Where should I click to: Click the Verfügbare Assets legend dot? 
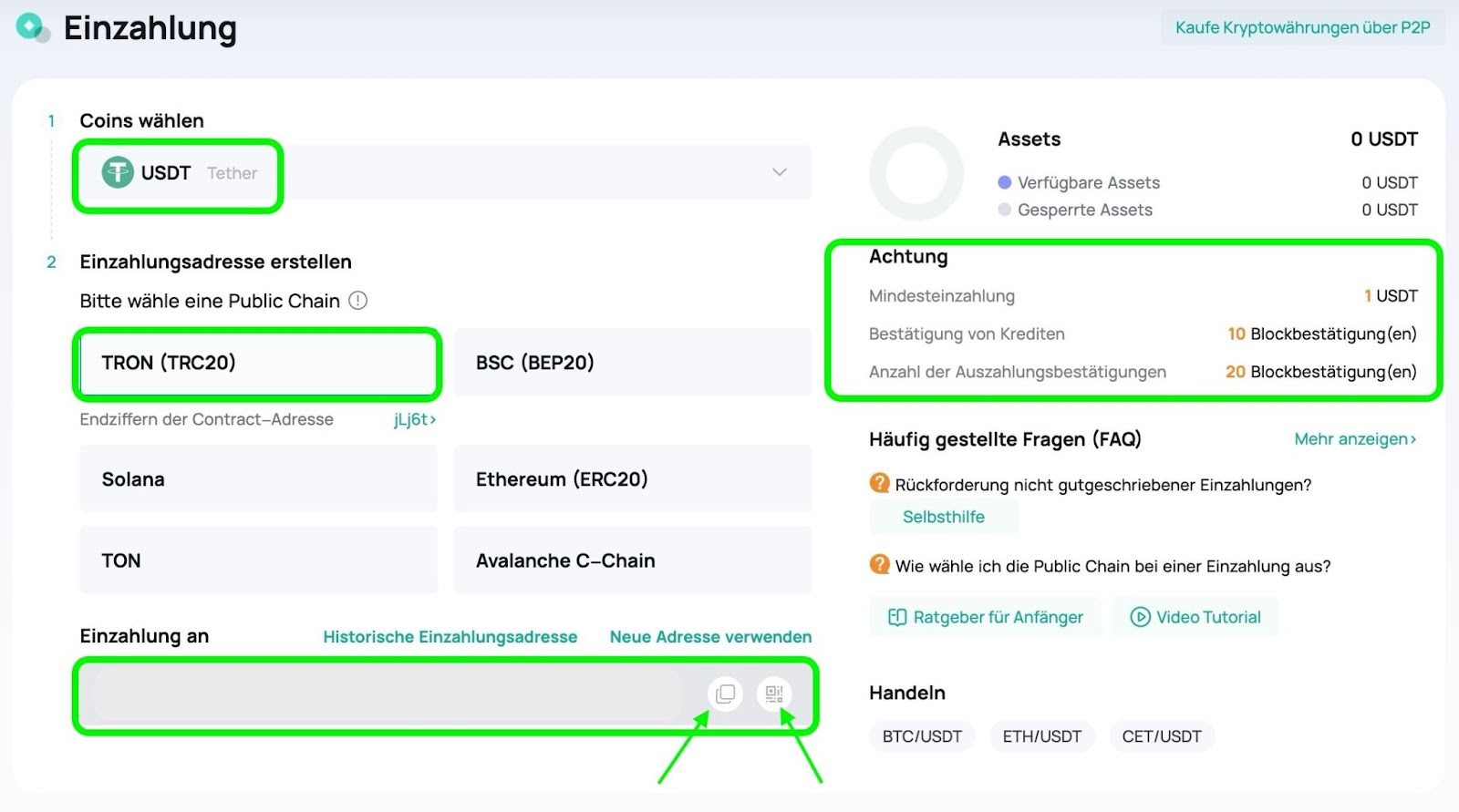coord(1005,182)
